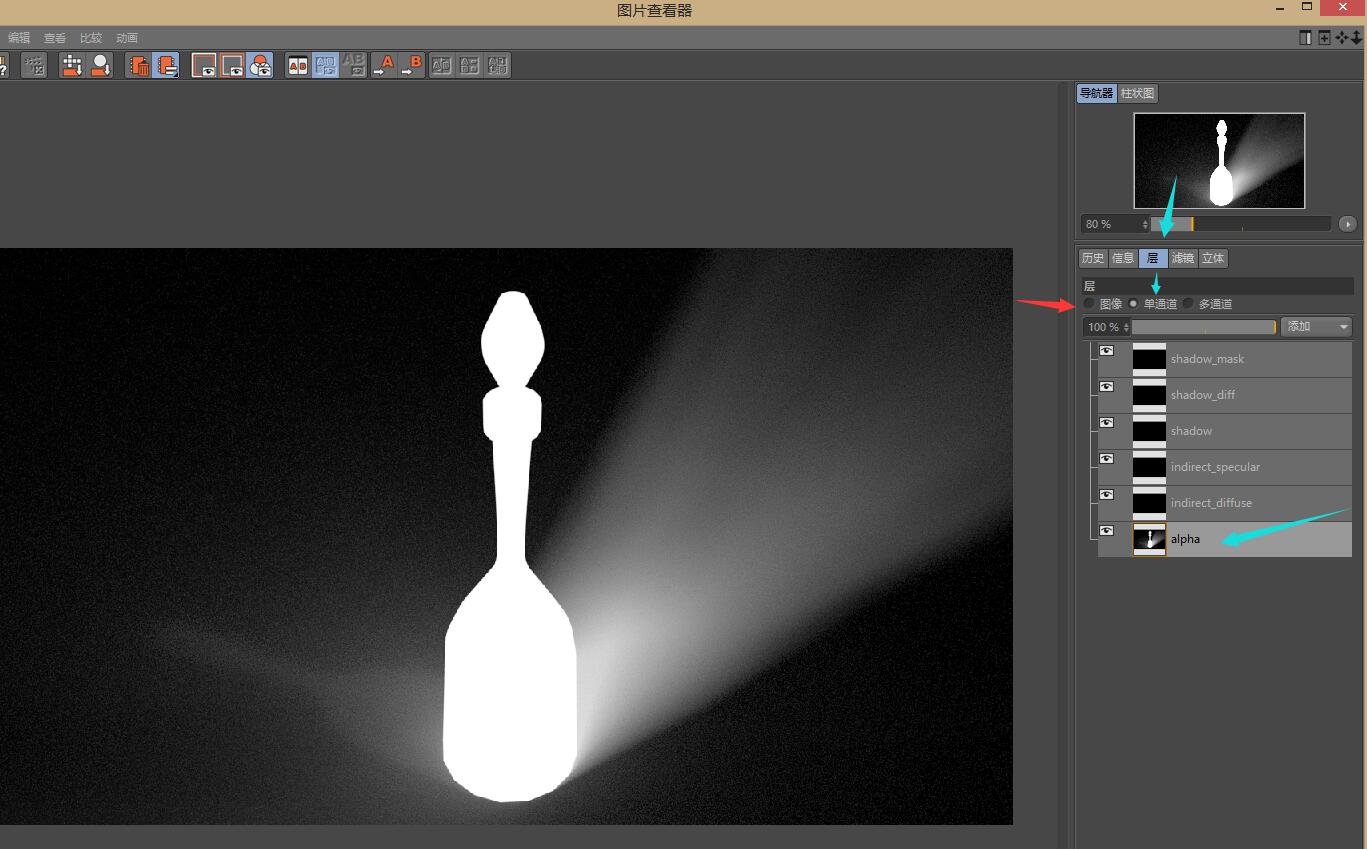Click the split panel icon at top right
Image resolution: width=1367 pixels, height=849 pixels.
pyautogui.click(x=1305, y=37)
